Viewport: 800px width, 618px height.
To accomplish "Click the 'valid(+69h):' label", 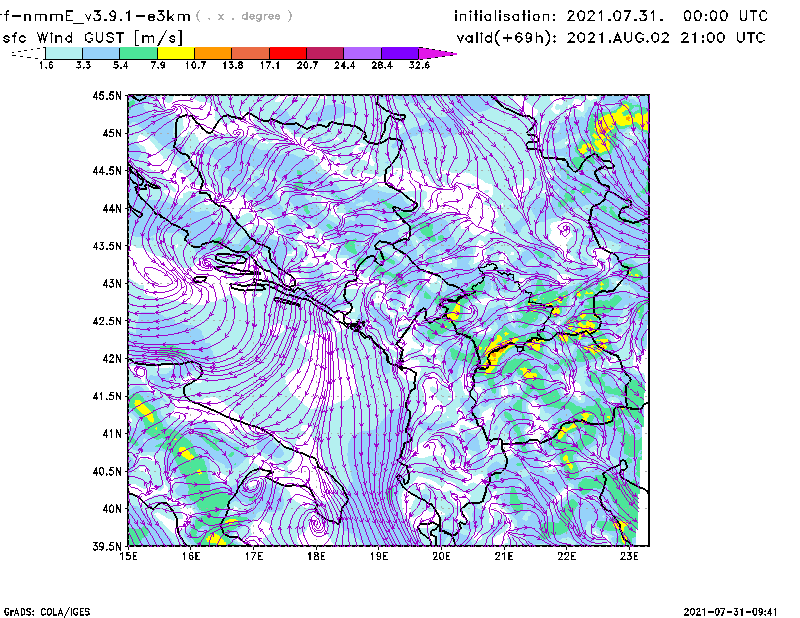I will coord(507,38).
